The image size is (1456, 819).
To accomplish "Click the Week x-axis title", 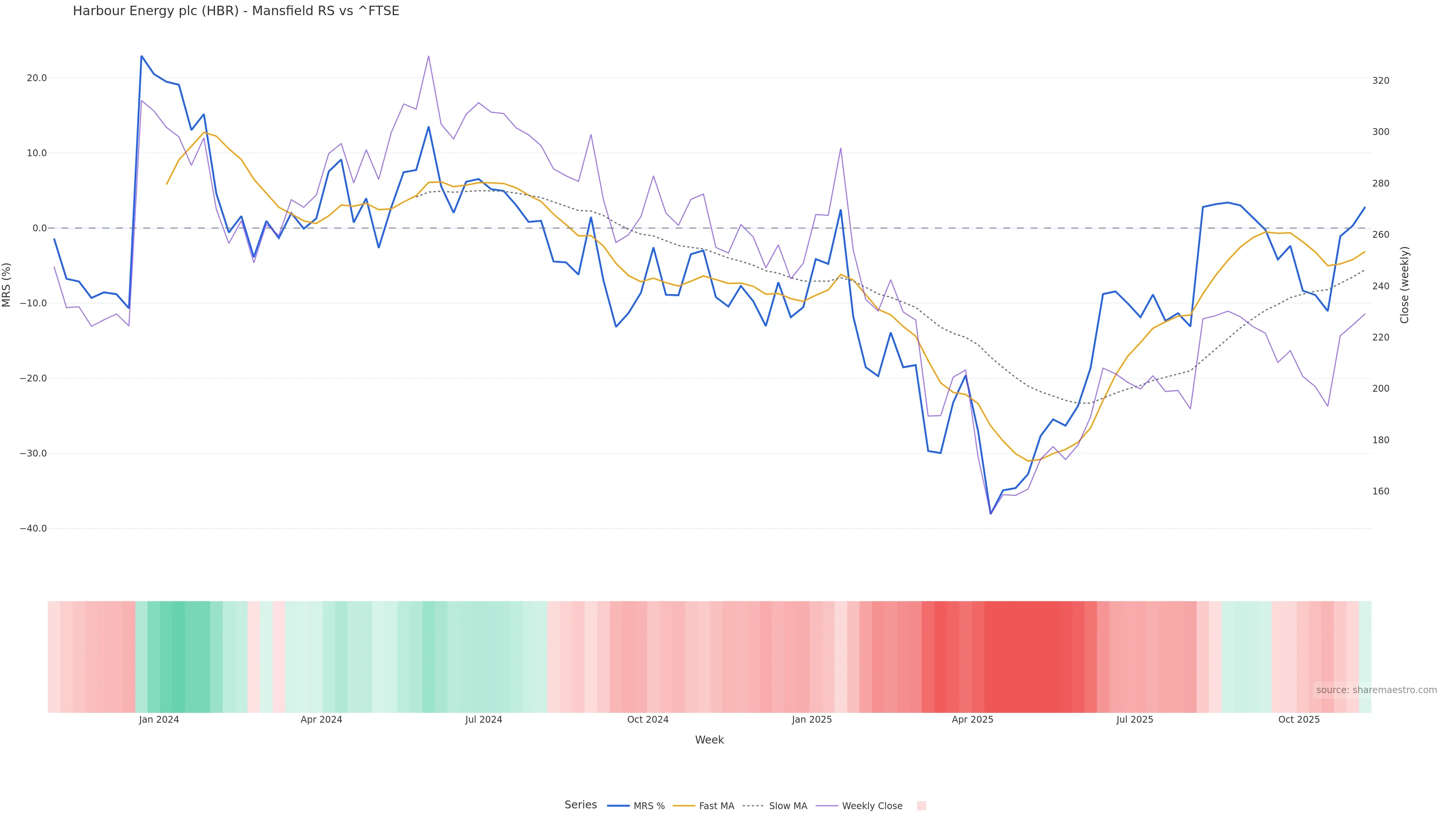I will 709,740.
